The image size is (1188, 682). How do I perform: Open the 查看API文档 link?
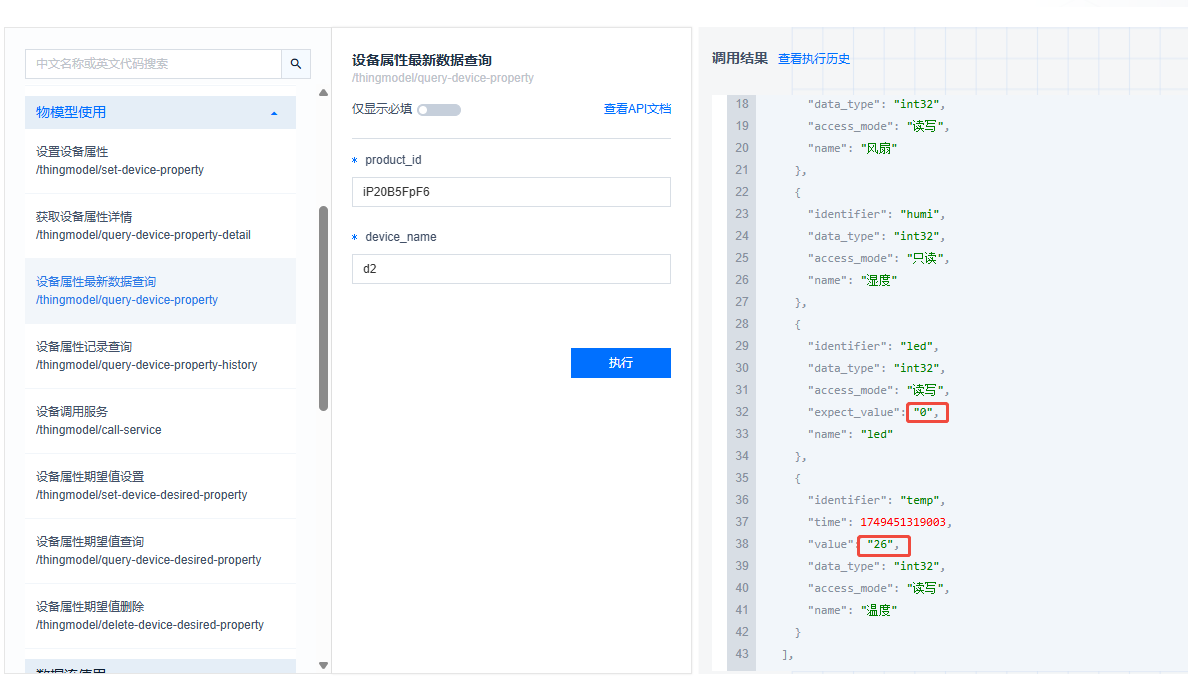637,109
